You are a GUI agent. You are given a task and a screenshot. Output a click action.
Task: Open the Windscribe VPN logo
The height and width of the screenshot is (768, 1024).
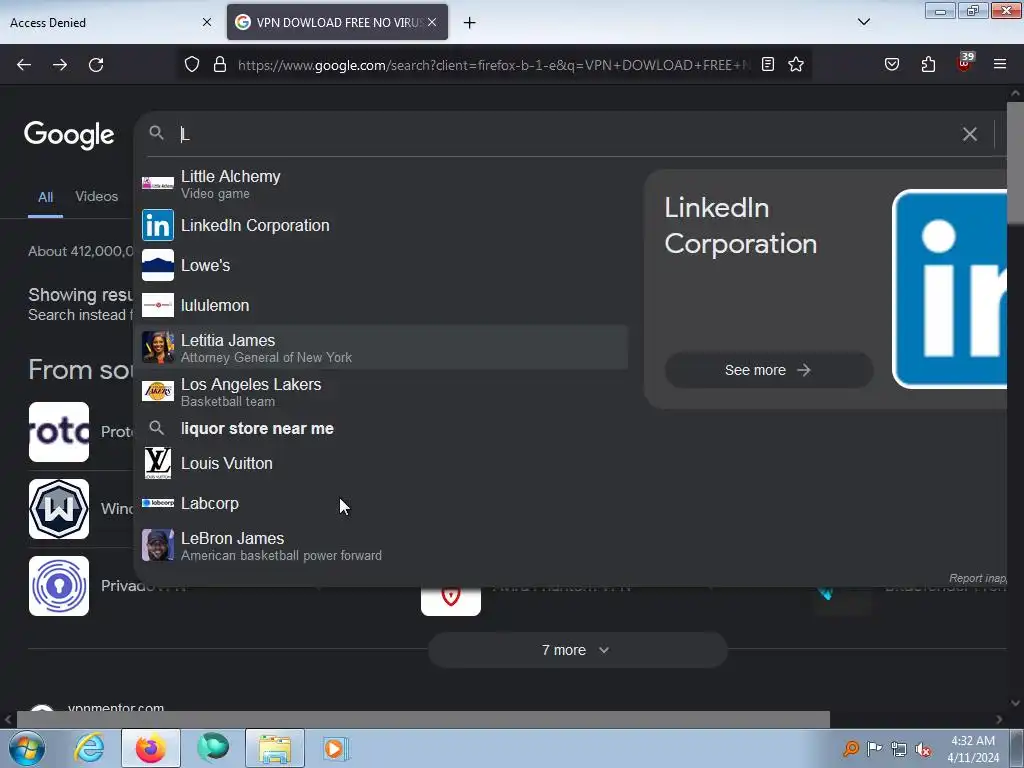tap(59, 509)
